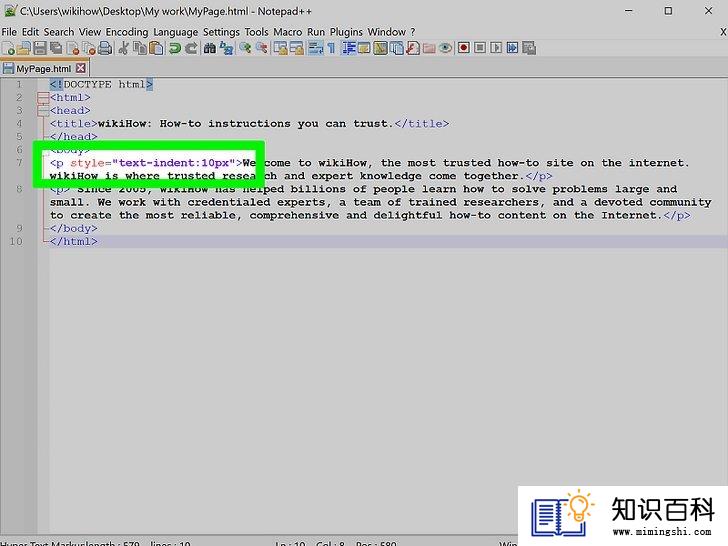The image size is (728, 546).
Task: Click the </html> closing tag on line 10
Action: point(74,241)
